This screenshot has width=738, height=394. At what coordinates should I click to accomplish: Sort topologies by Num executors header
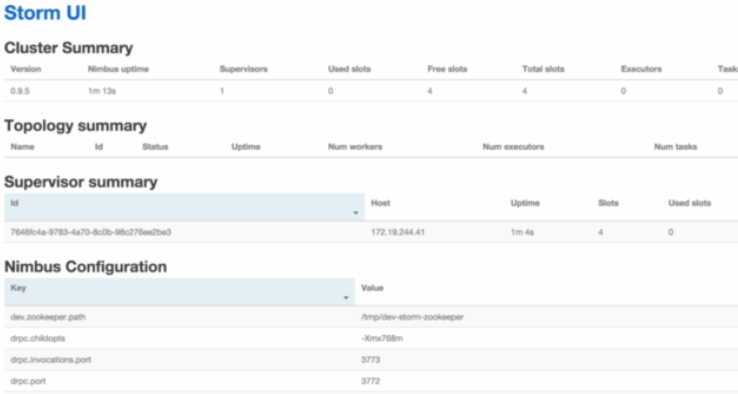click(x=513, y=146)
